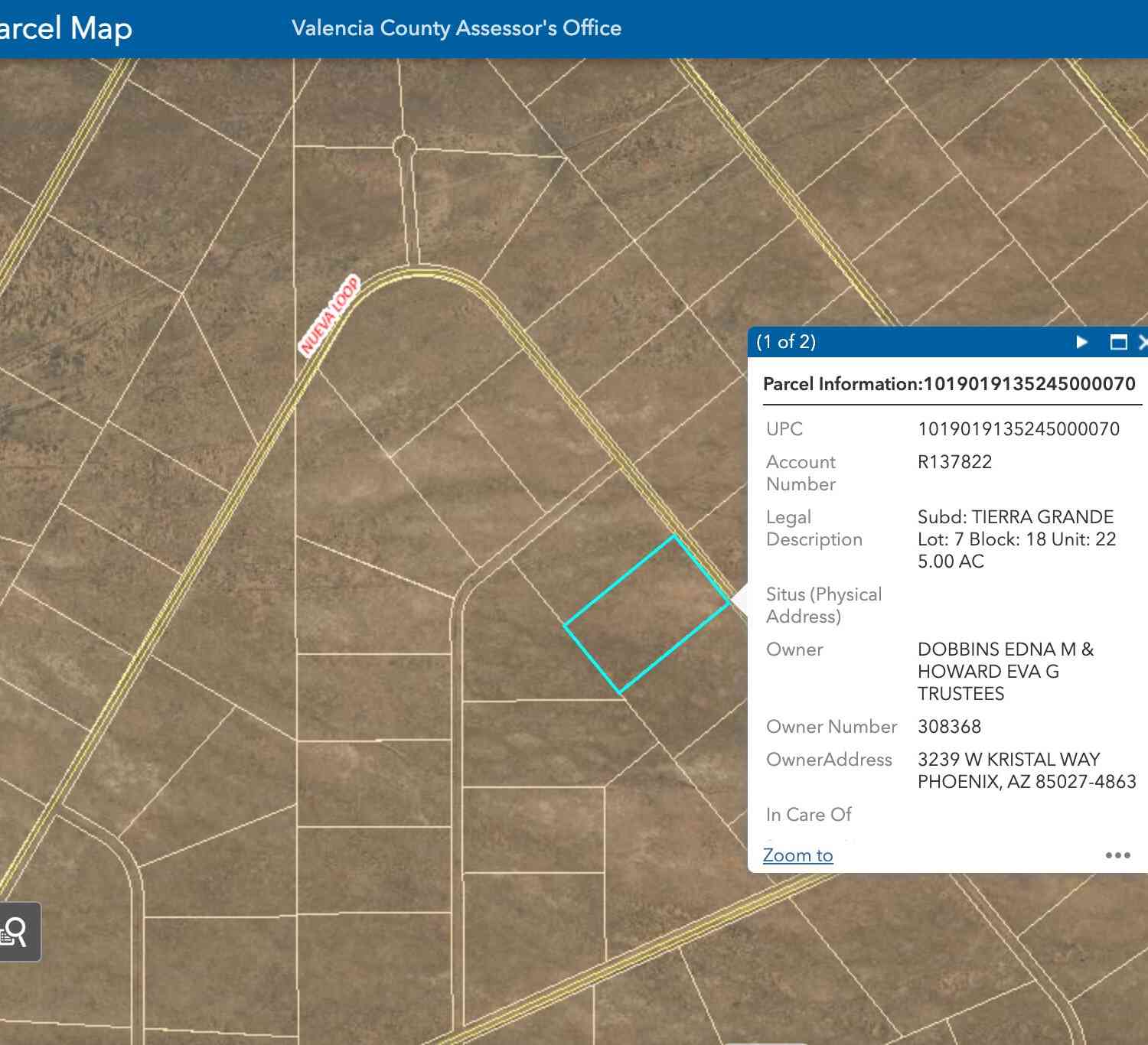This screenshot has height=1045, width=1148.
Task: Close the parcel information popup
Action: (1143, 342)
